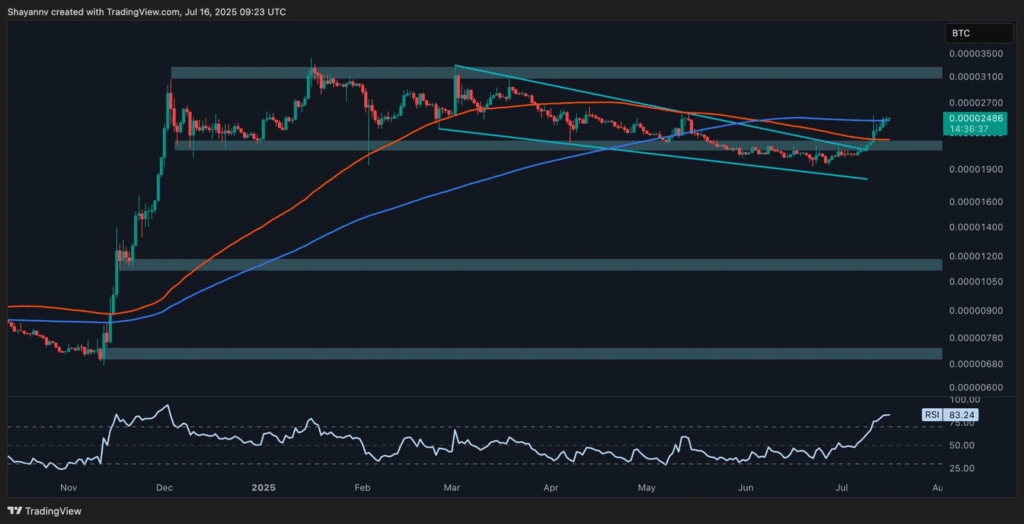Viewport: 1024px width, 524px height.
Task: Click the 2025 label on time axis
Action: tap(264, 487)
